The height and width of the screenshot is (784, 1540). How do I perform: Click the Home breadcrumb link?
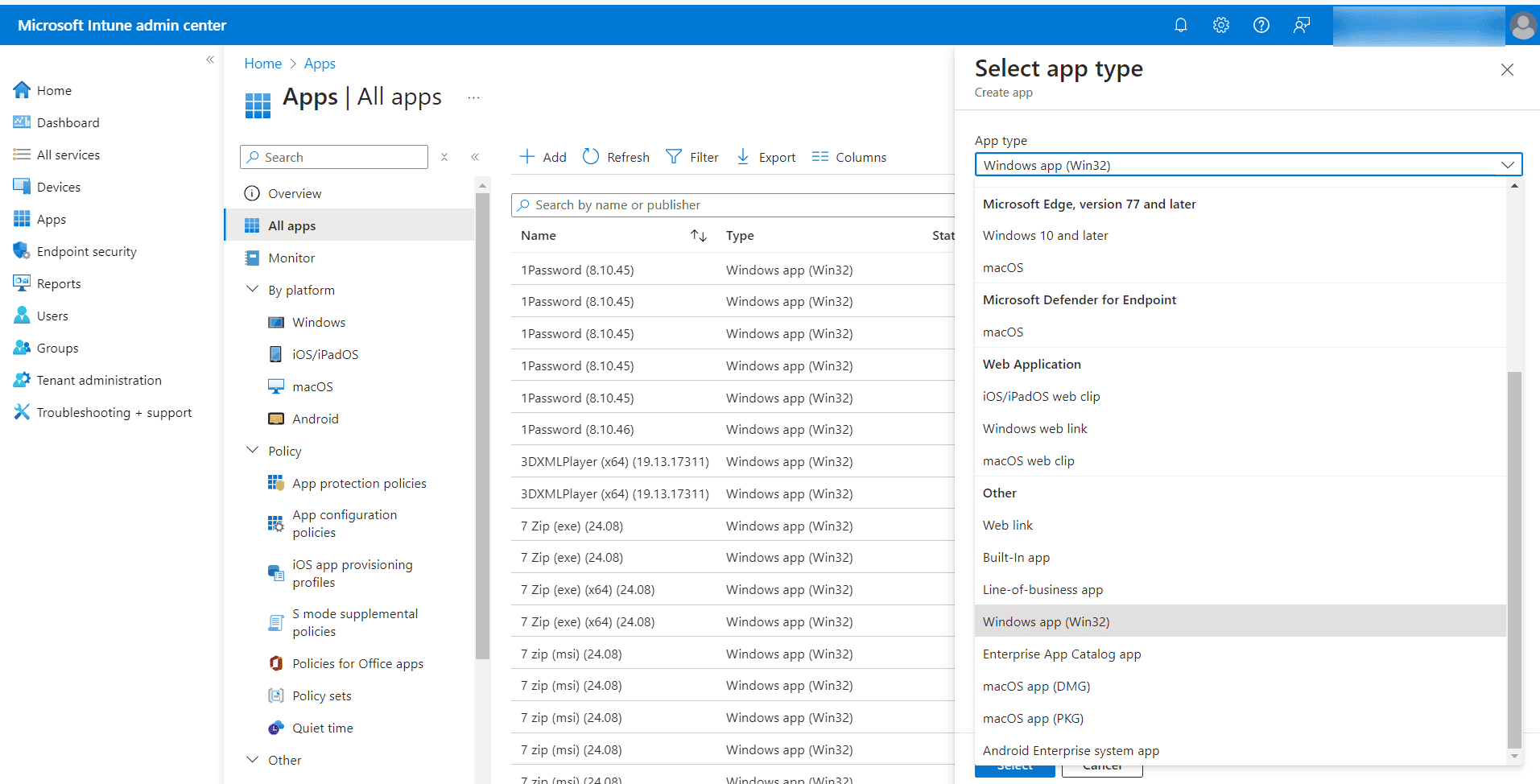[x=262, y=64]
